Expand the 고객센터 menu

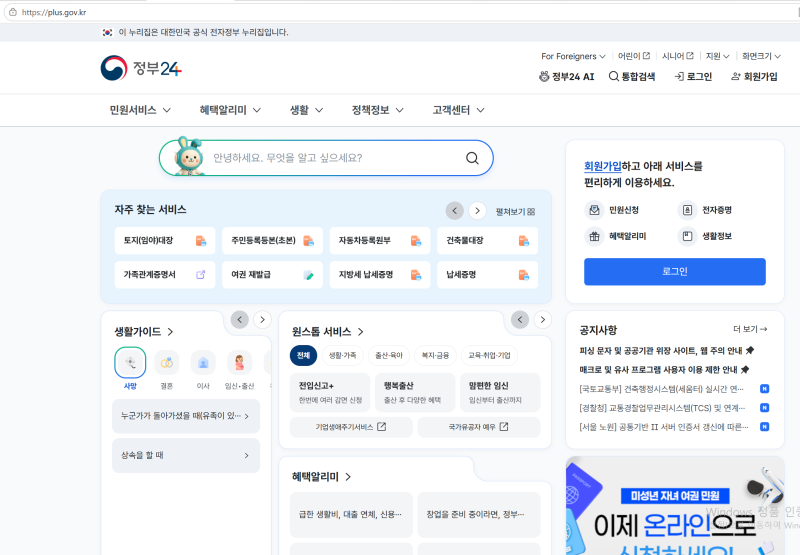pos(458,110)
